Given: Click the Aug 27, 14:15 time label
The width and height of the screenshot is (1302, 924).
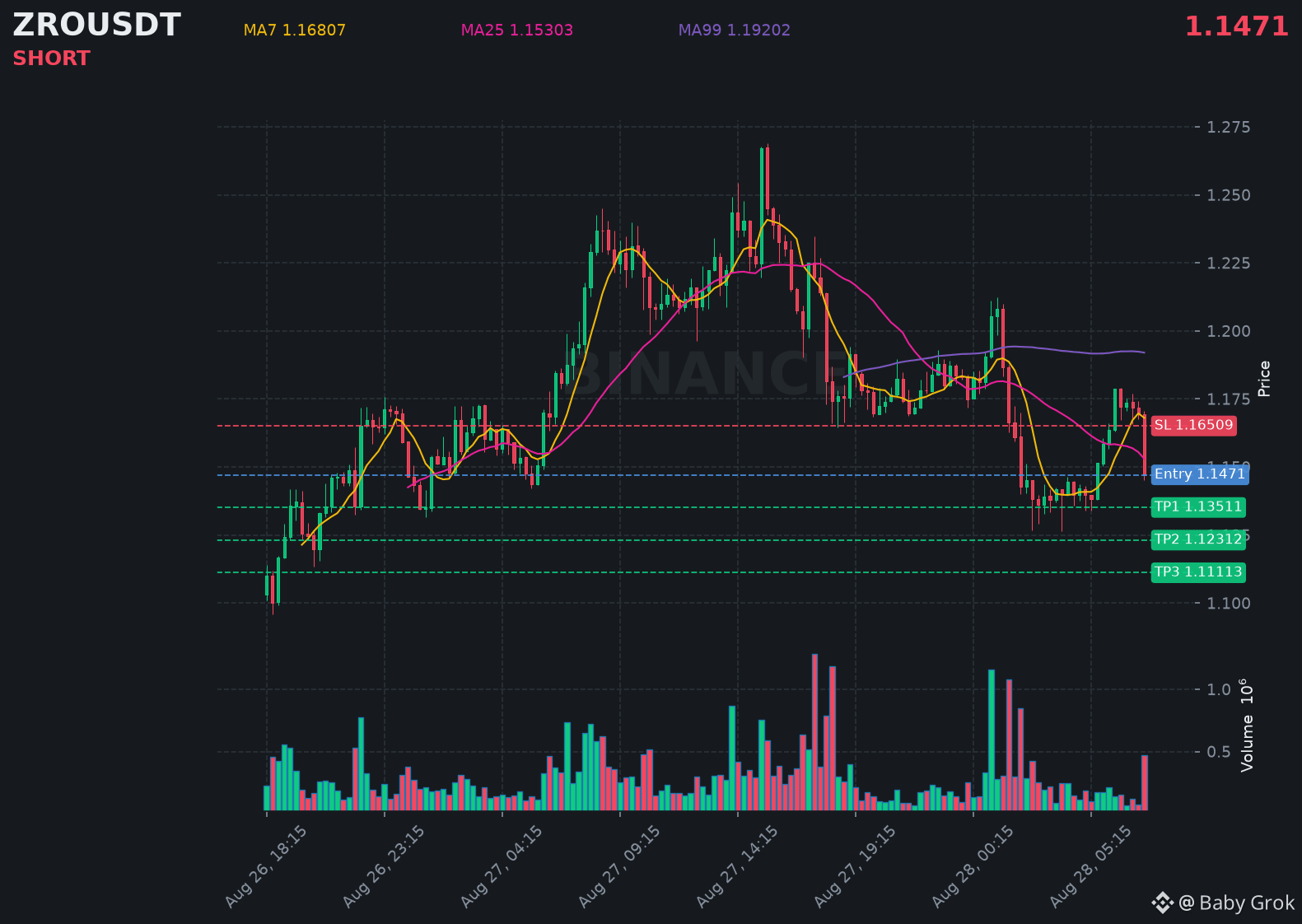Looking at the screenshot, I should click(x=737, y=866).
